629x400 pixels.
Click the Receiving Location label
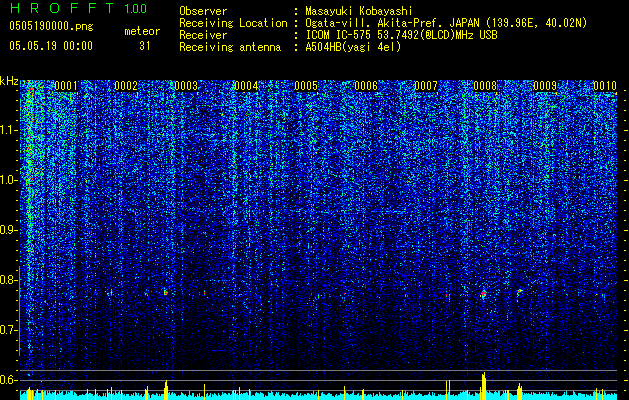click(x=233, y=23)
